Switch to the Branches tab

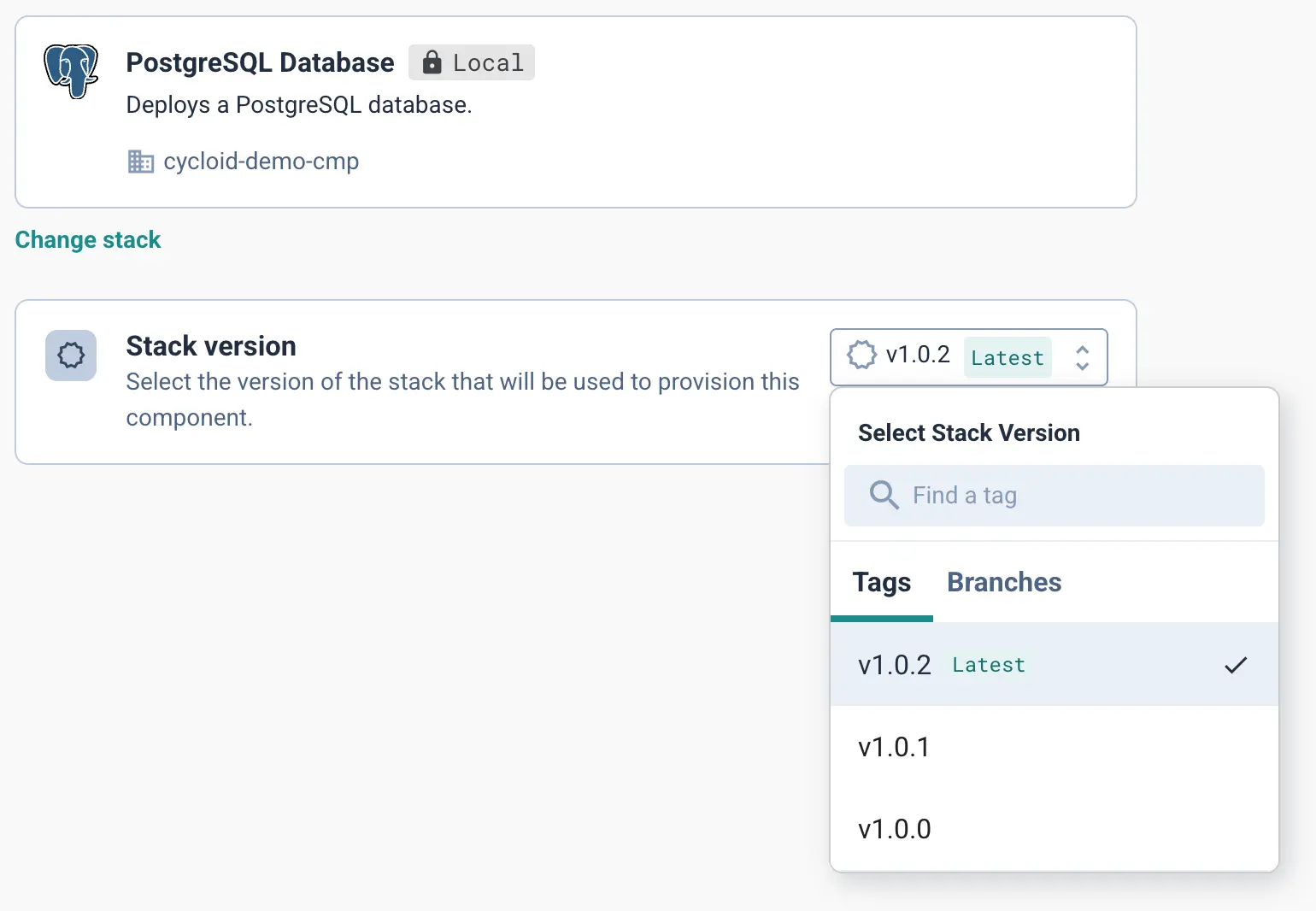point(1004,583)
